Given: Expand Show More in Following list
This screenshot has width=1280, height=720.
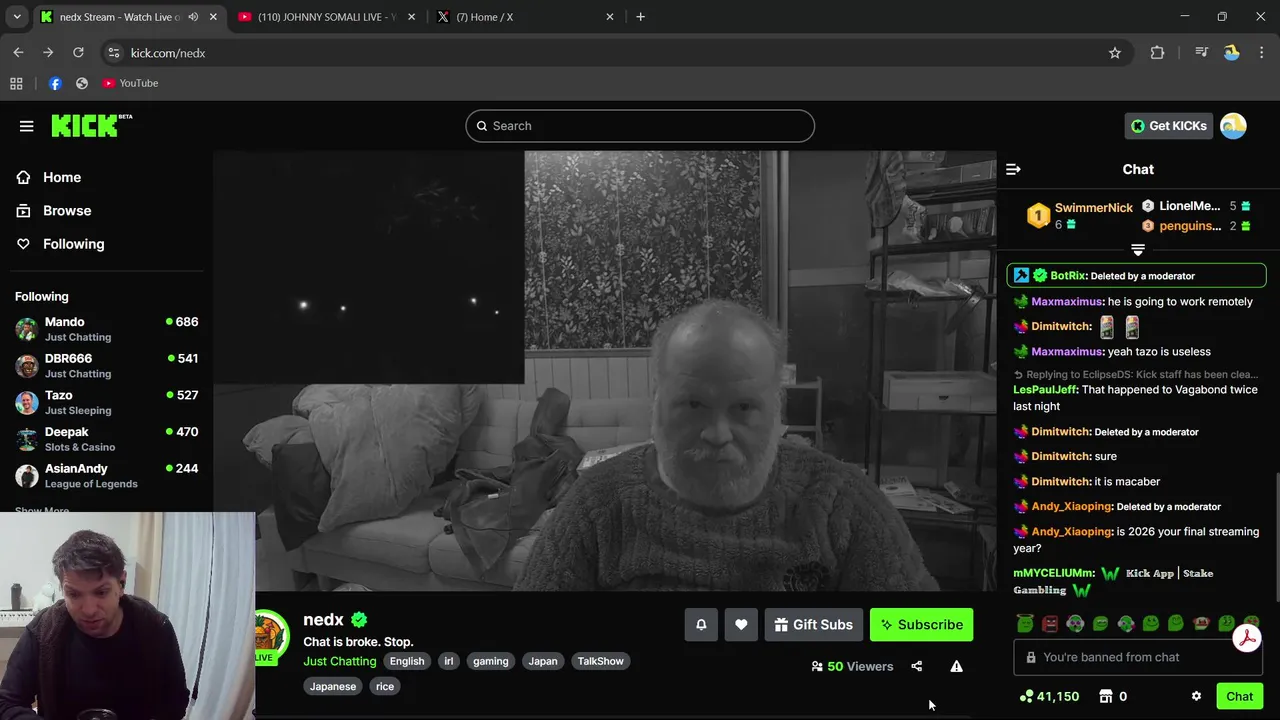Looking at the screenshot, I should (x=42, y=510).
